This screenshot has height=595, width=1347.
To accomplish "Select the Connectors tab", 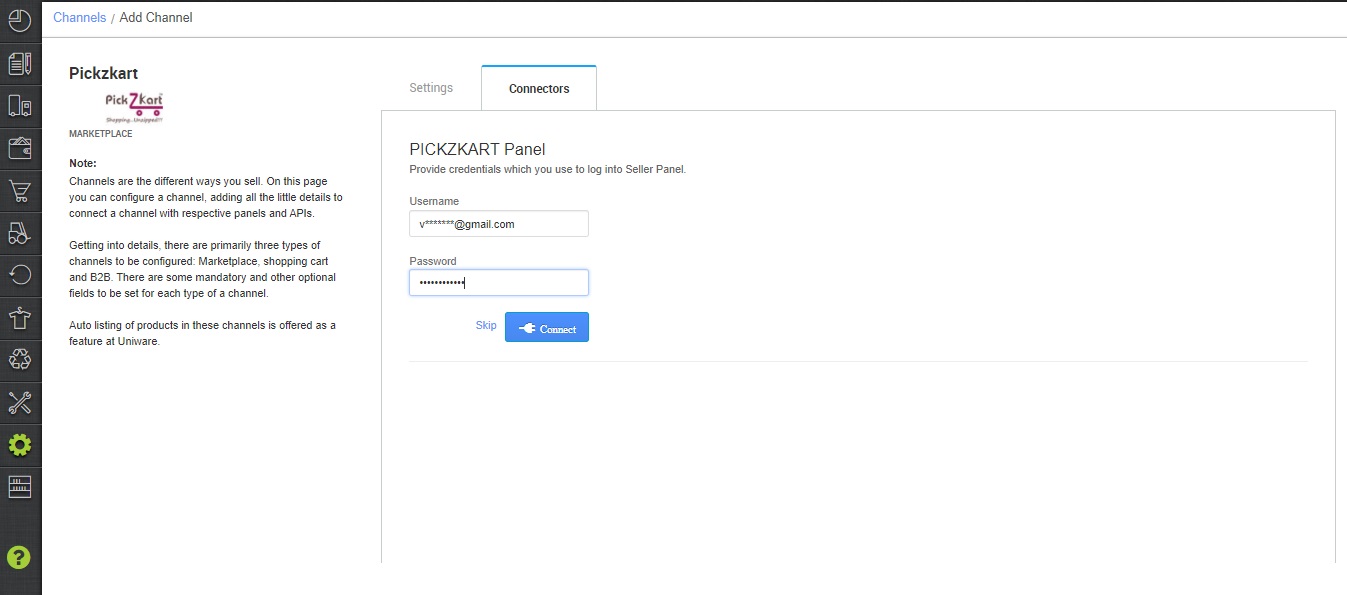I will [x=539, y=88].
